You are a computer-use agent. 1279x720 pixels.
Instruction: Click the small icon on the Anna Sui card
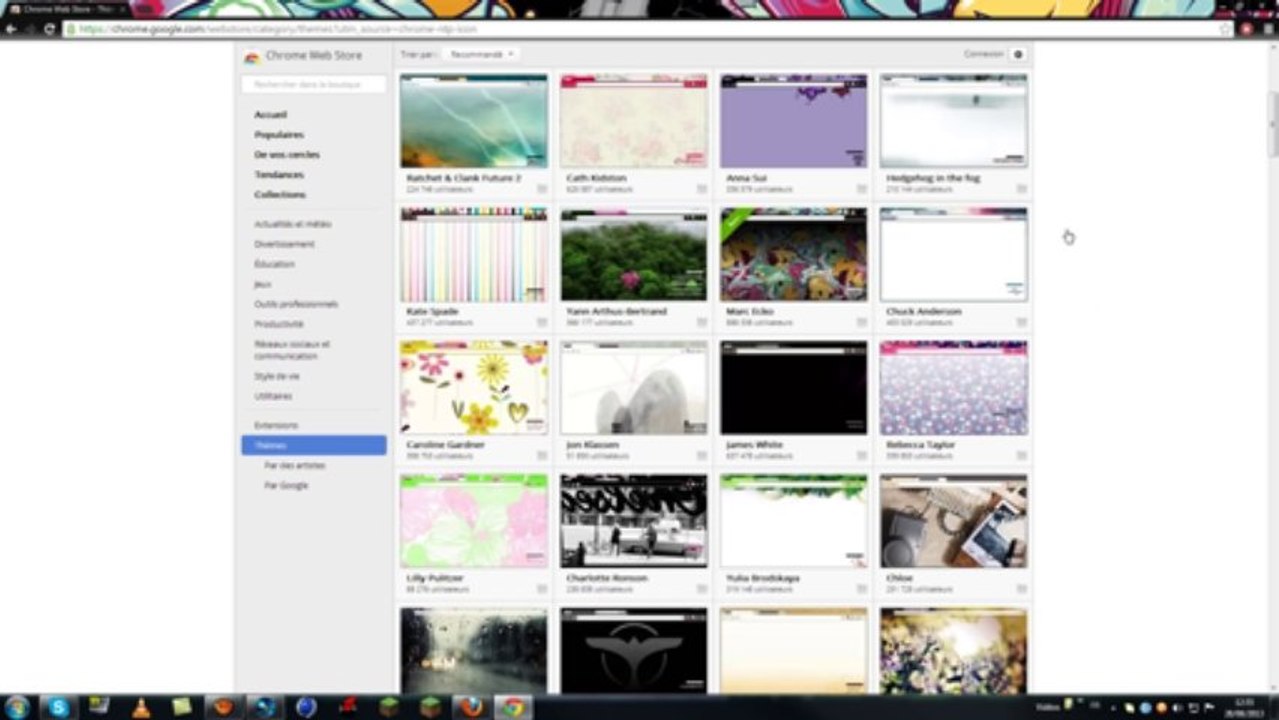click(861, 188)
